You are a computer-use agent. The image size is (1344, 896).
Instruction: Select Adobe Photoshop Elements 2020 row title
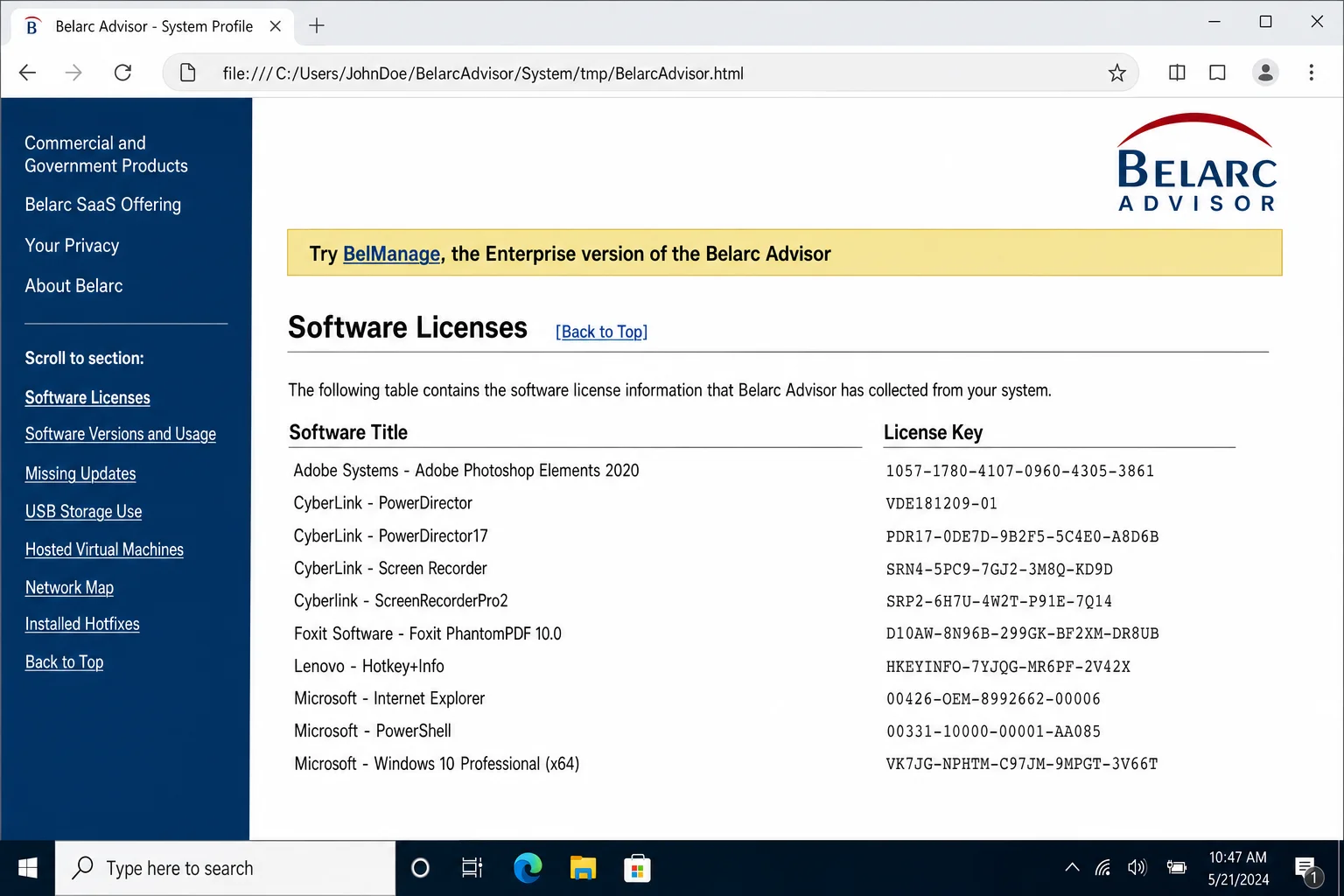[466, 471]
